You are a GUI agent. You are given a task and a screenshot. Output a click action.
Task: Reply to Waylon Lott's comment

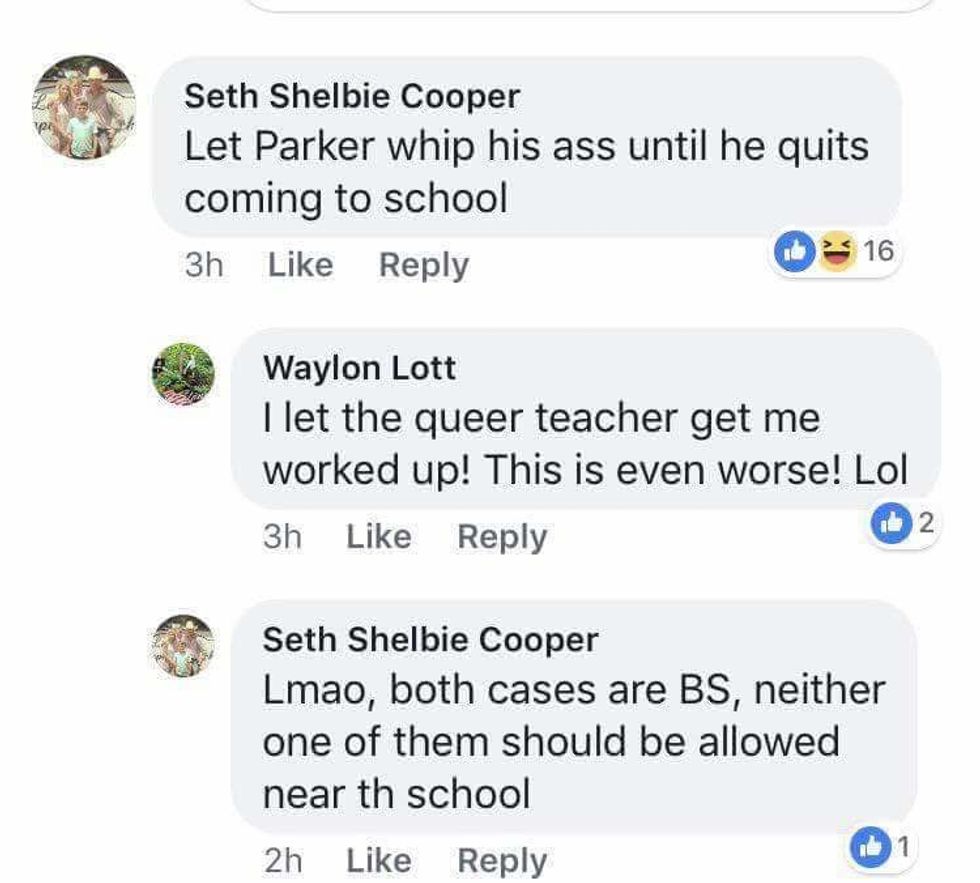[502, 537]
